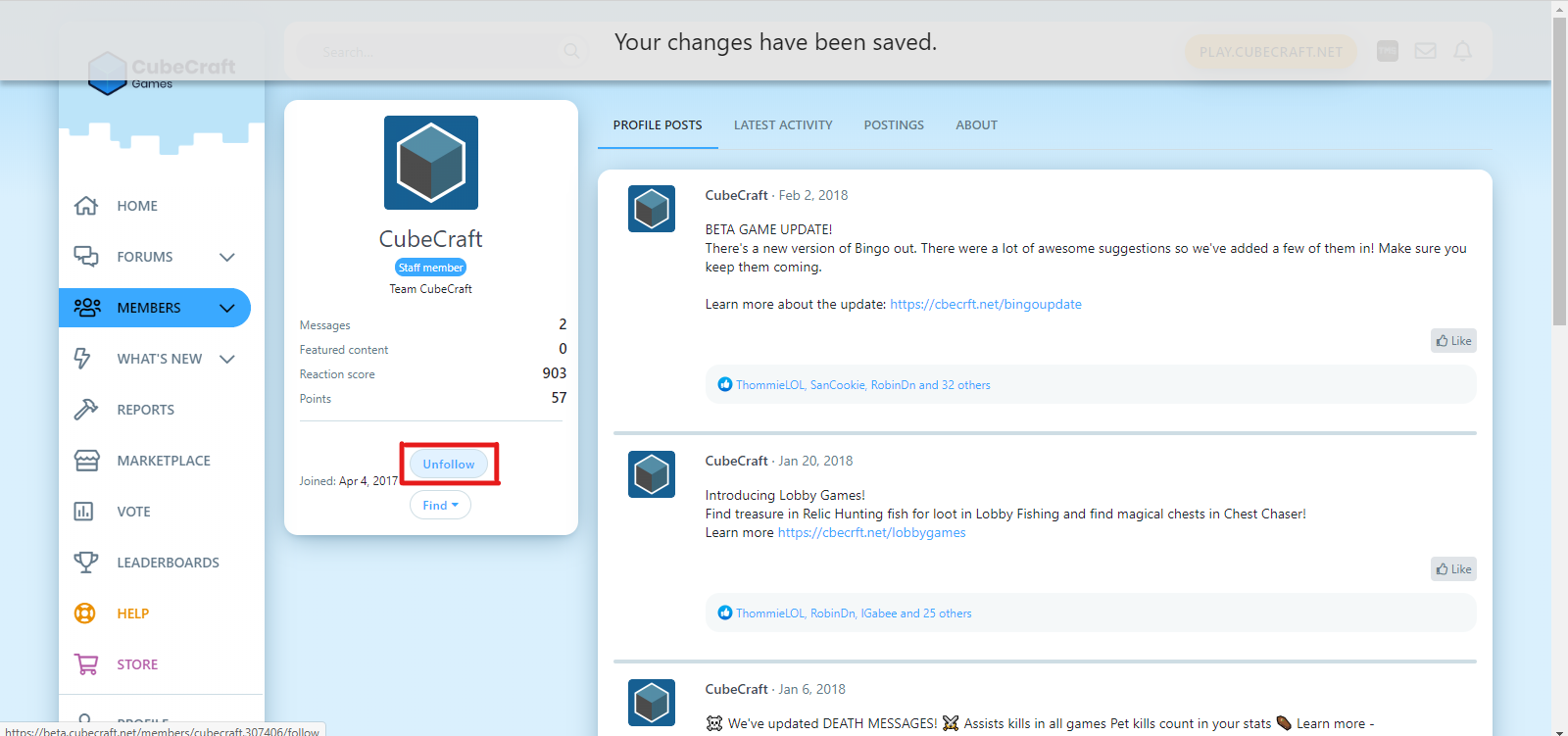Click the Members people icon

87,308
